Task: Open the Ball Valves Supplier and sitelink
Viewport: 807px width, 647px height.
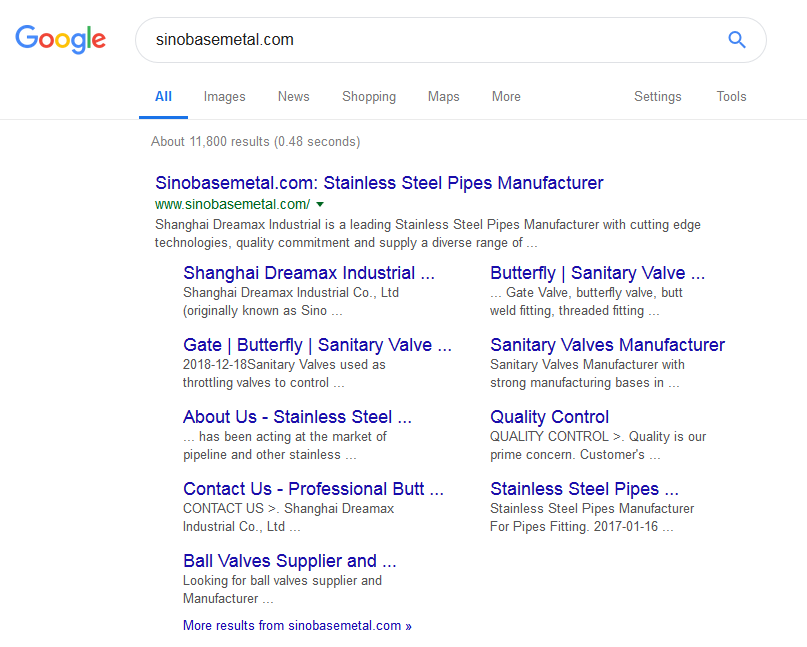Action: point(290,561)
